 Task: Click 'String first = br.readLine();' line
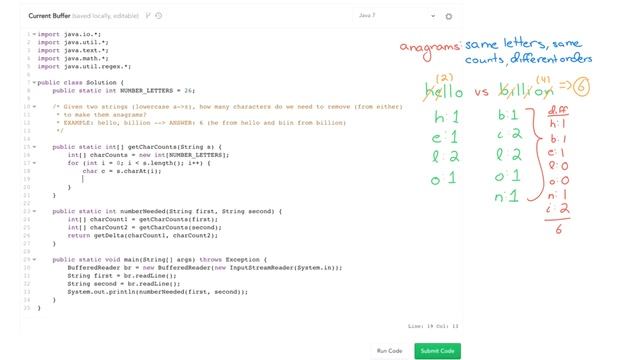(122, 276)
